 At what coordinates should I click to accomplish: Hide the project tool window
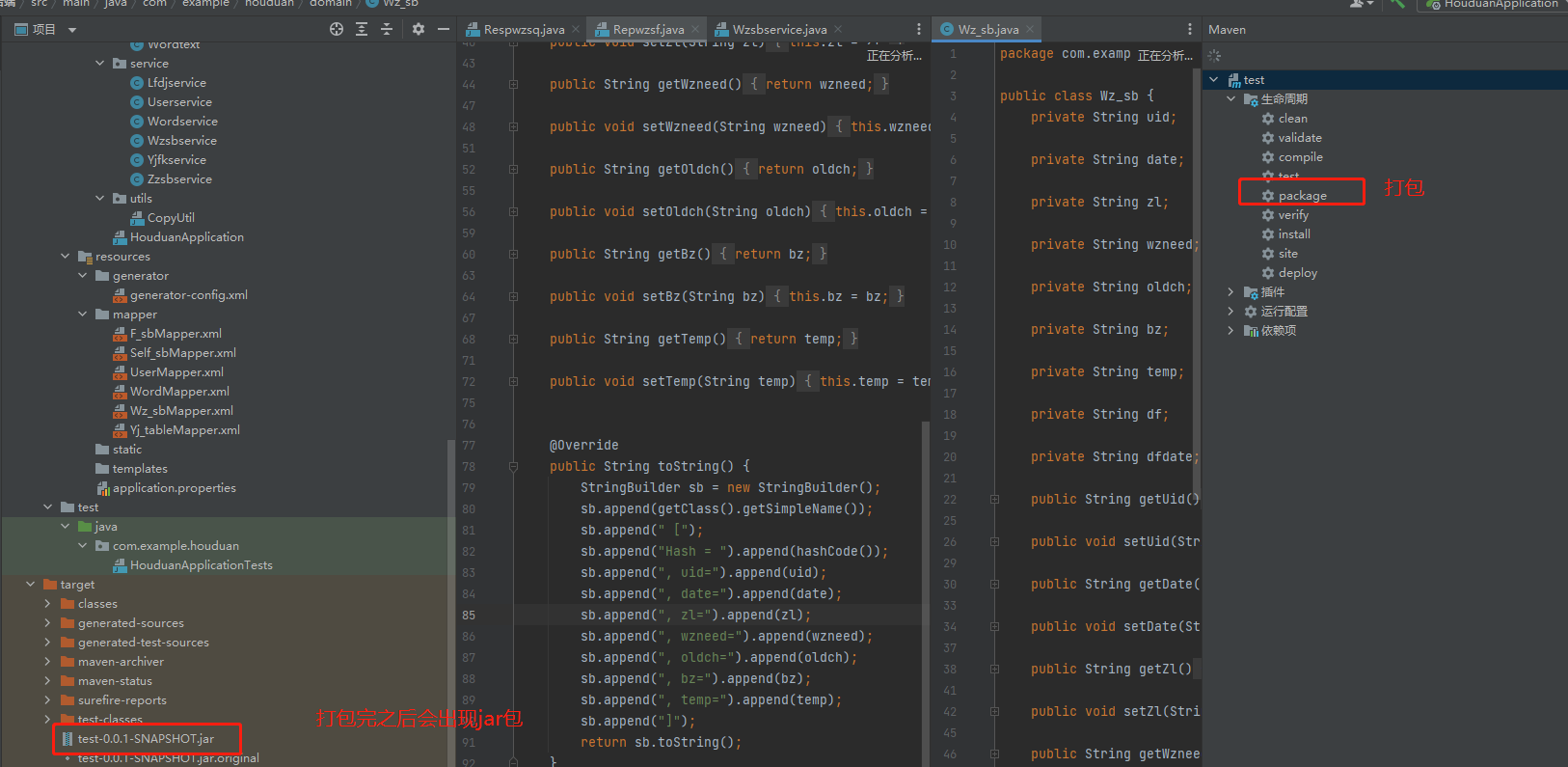coord(444,29)
